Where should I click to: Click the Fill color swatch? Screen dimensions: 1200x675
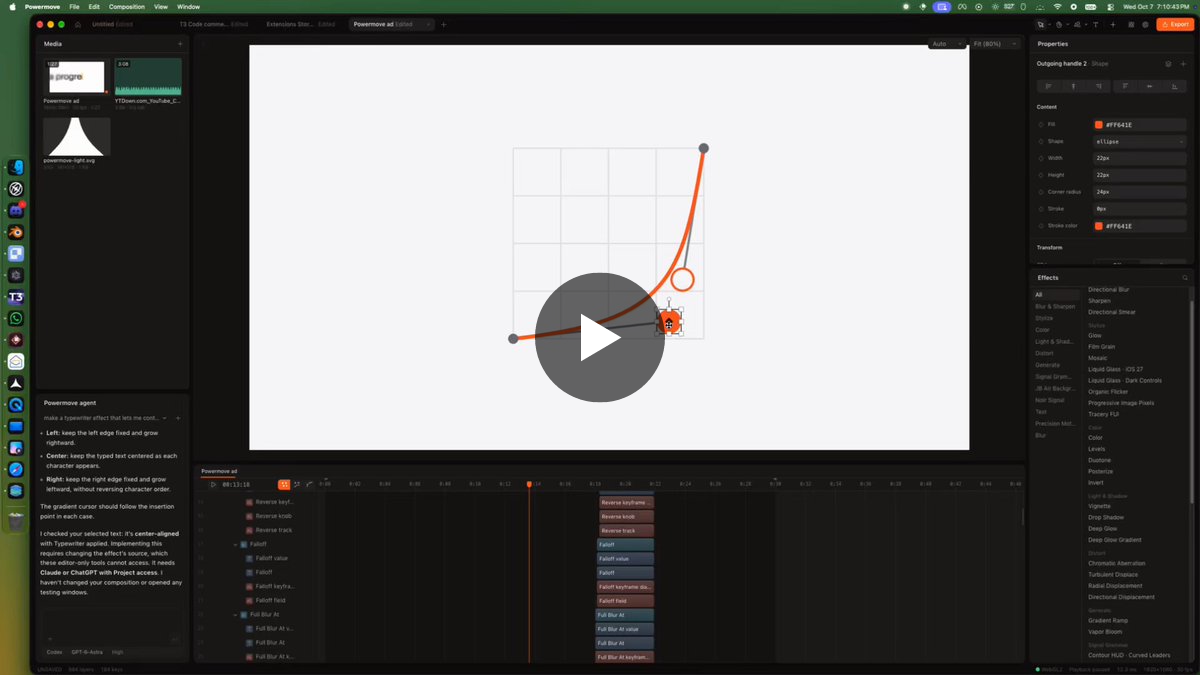coord(1099,125)
